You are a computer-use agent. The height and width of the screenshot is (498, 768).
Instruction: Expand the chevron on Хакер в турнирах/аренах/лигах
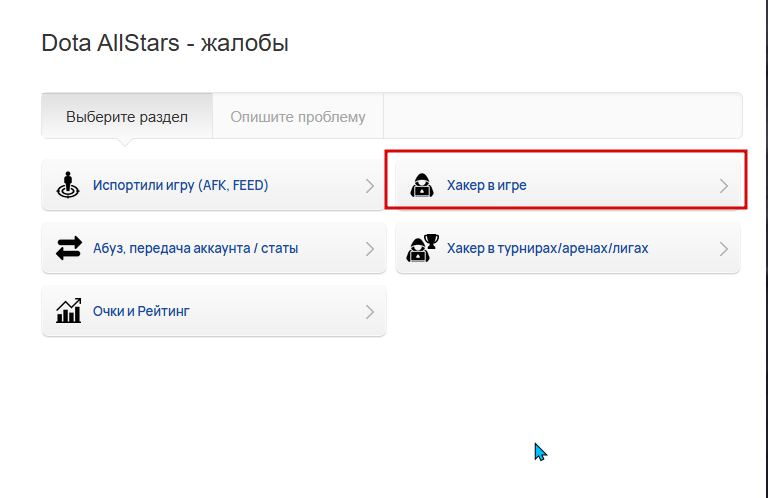point(724,249)
